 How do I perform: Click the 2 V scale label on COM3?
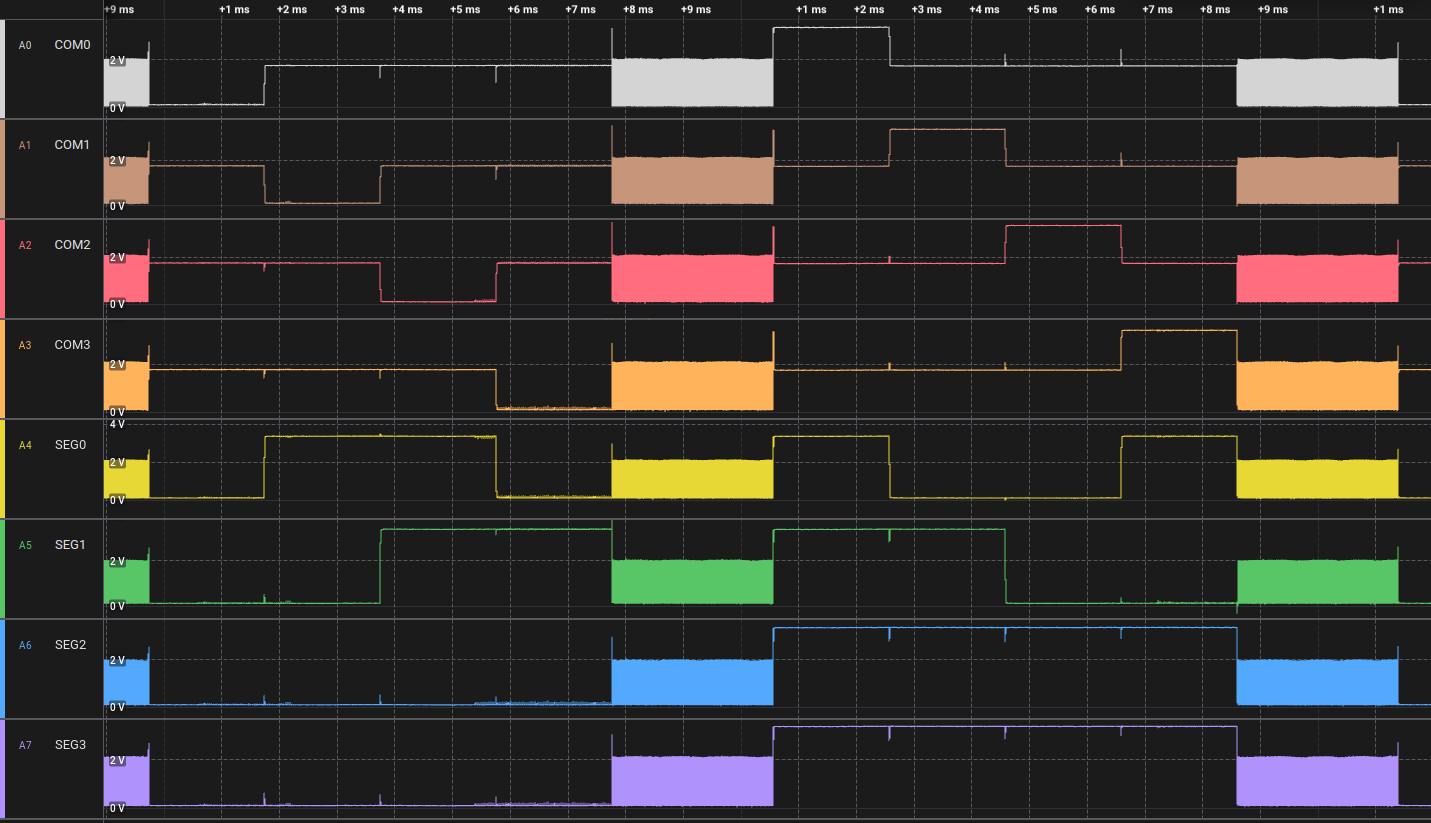pos(117,365)
